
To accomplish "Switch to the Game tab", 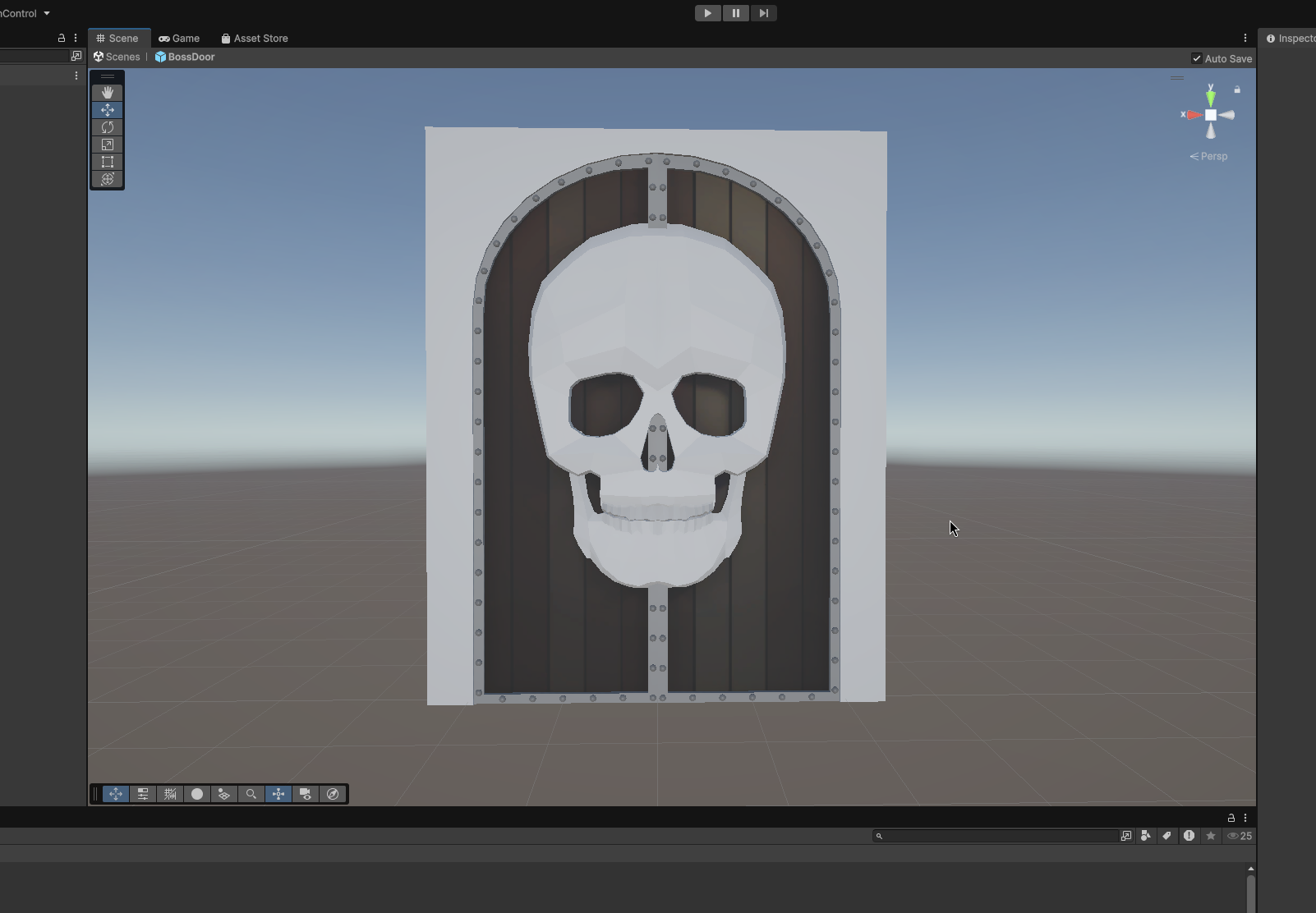I will point(179,39).
